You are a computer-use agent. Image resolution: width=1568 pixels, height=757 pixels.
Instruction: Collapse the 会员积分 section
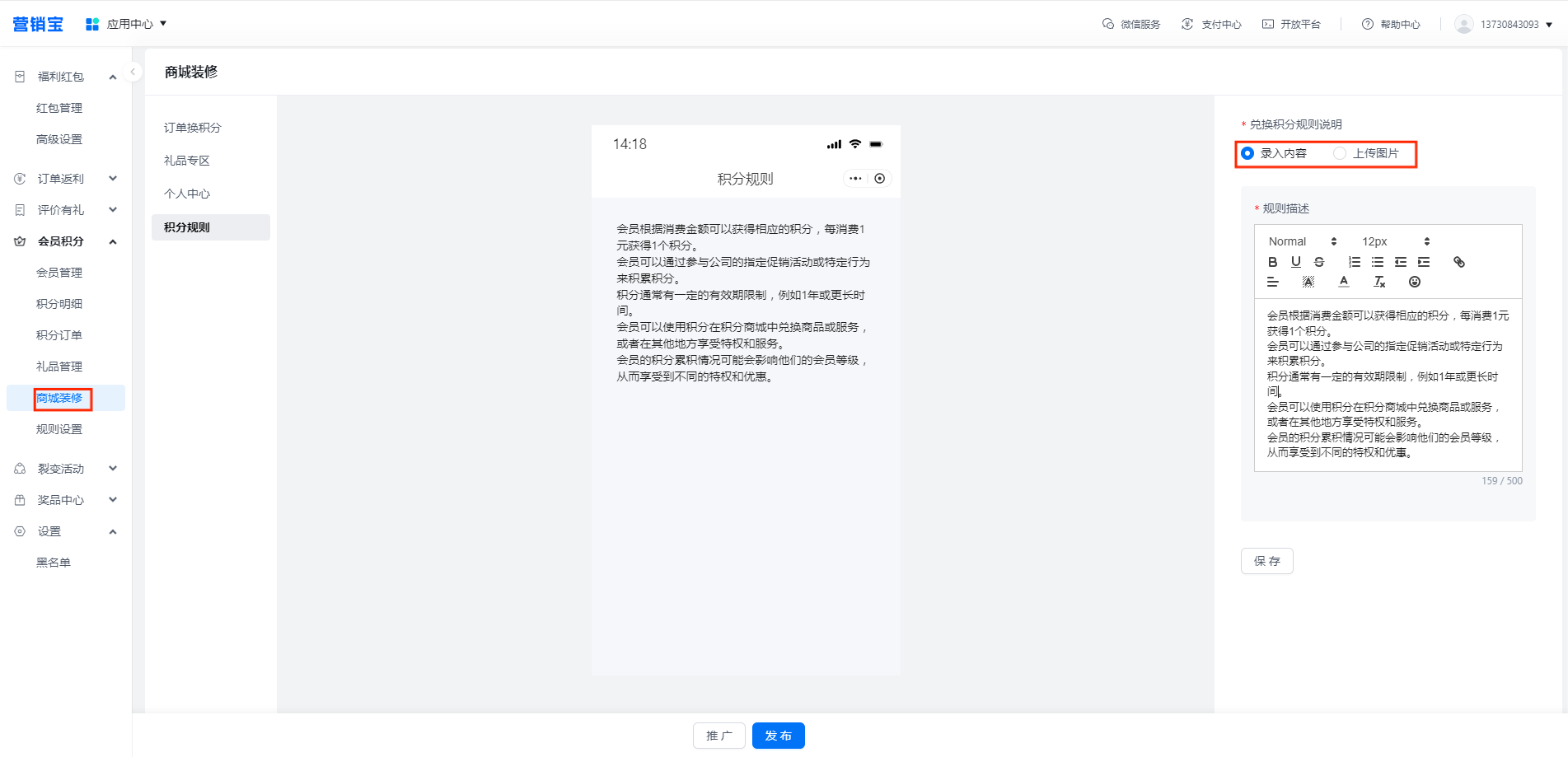(x=113, y=241)
